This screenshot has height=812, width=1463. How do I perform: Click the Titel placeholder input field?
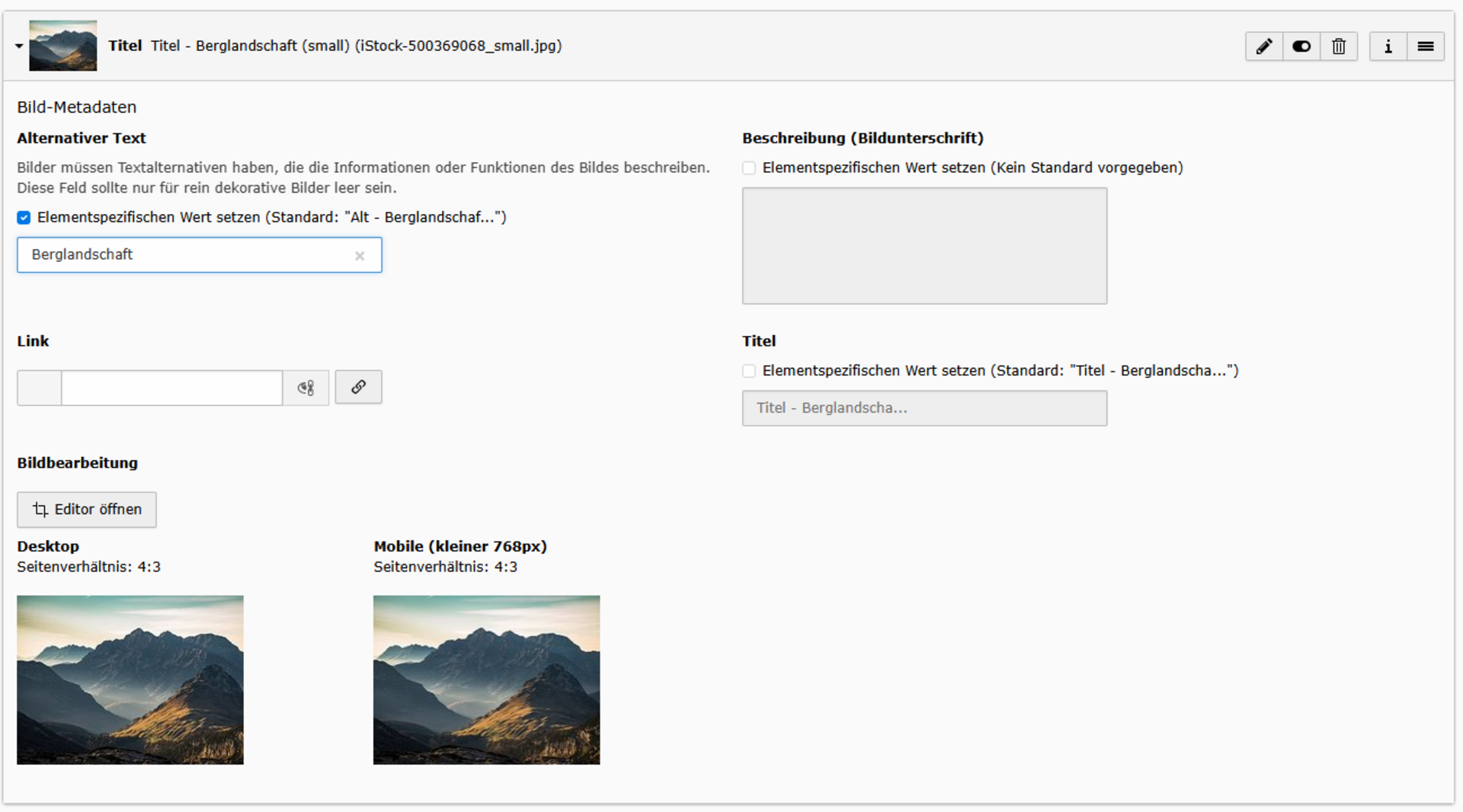tap(924, 408)
